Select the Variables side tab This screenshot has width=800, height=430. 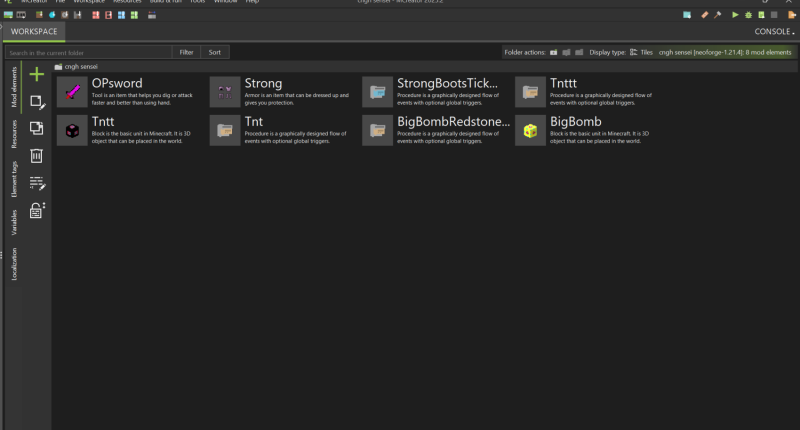tap(14, 222)
